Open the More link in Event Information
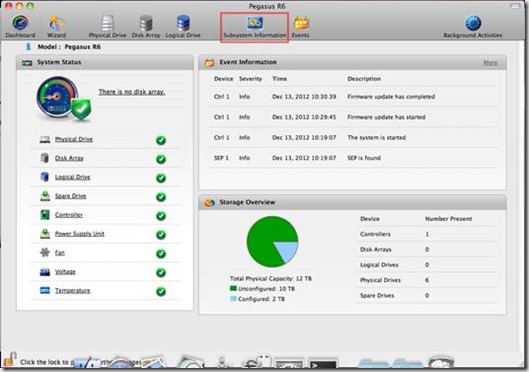Screen dimensions: 529x372 (490, 63)
